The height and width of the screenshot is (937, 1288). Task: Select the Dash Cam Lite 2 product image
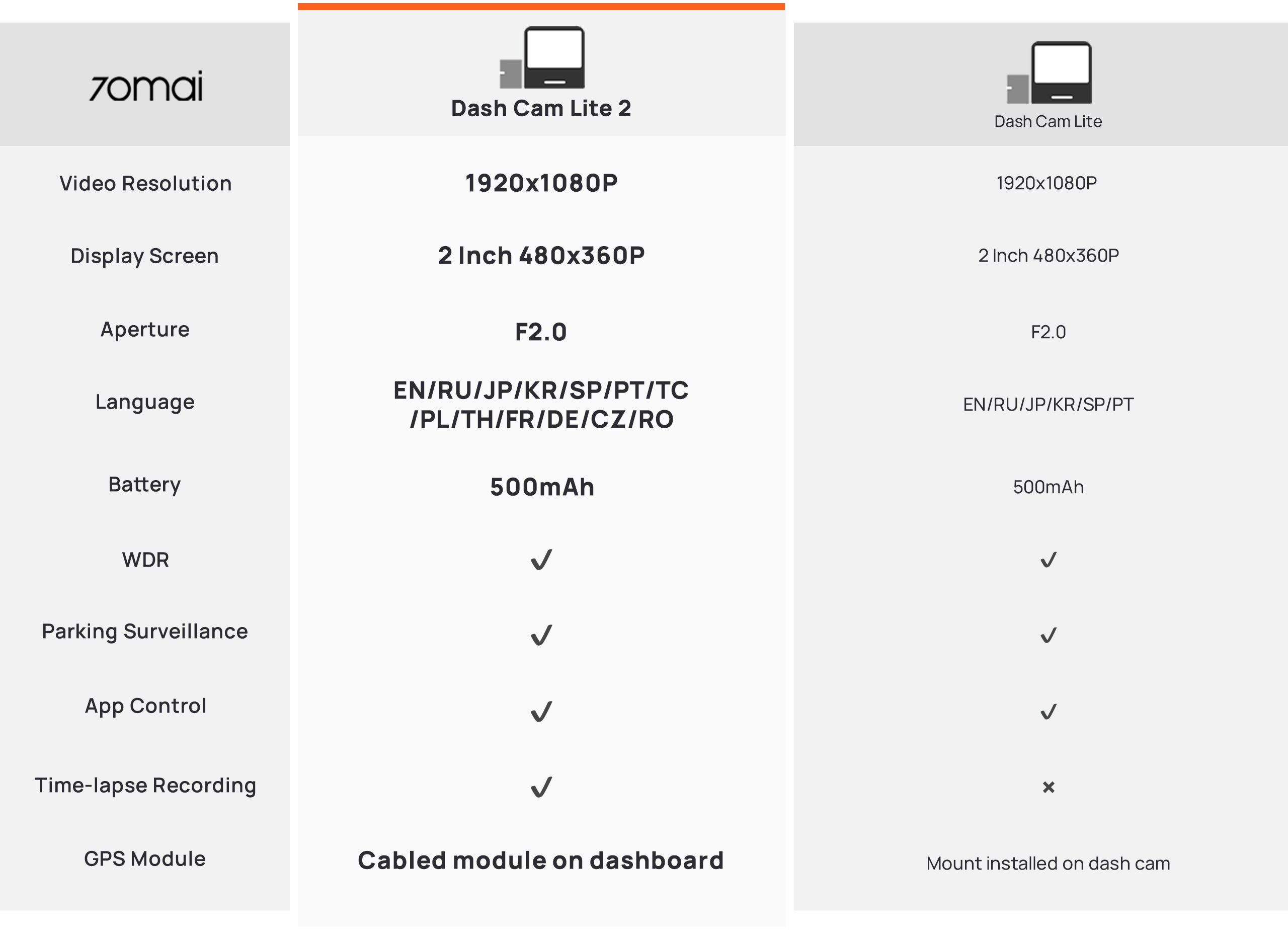(542, 57)
